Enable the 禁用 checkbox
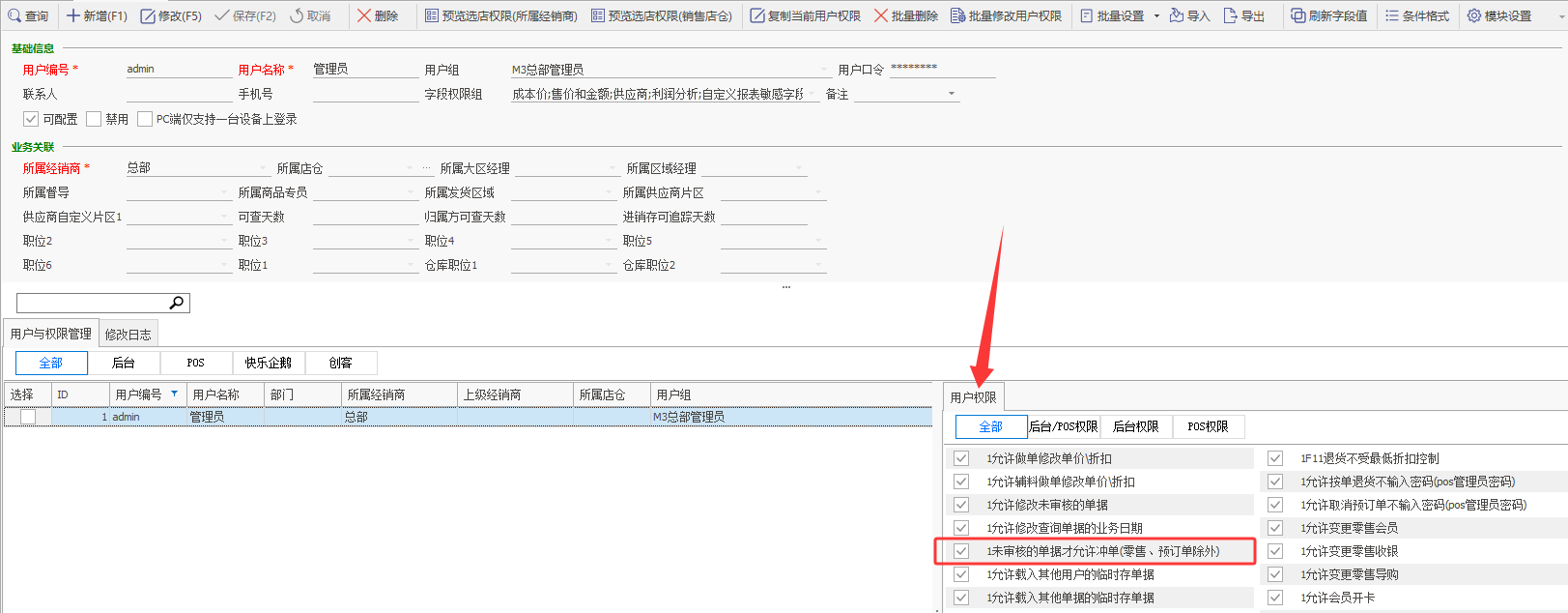 pyautogui.click(x=94, y=119)
